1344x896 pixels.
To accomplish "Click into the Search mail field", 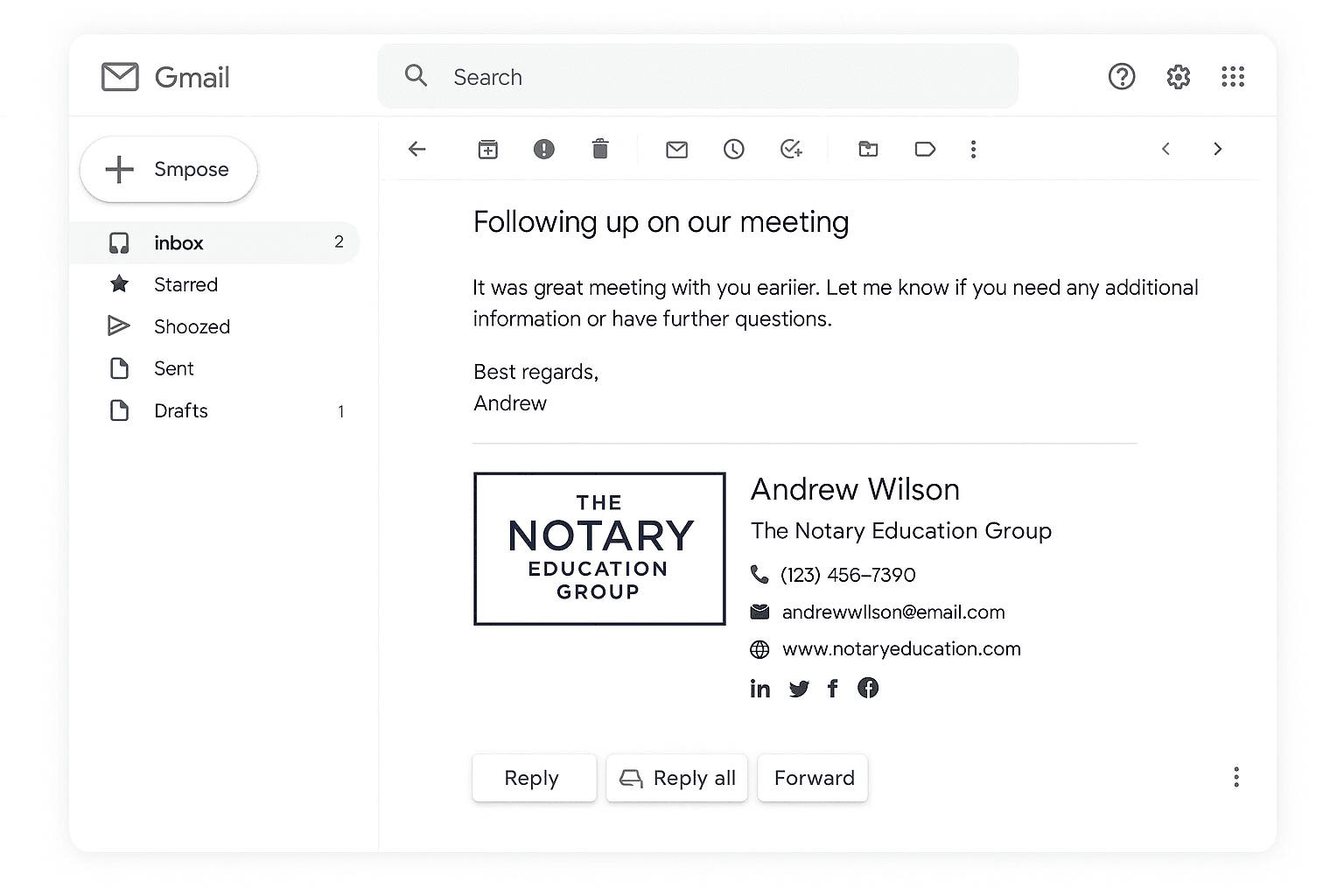I will coord(700,77).
